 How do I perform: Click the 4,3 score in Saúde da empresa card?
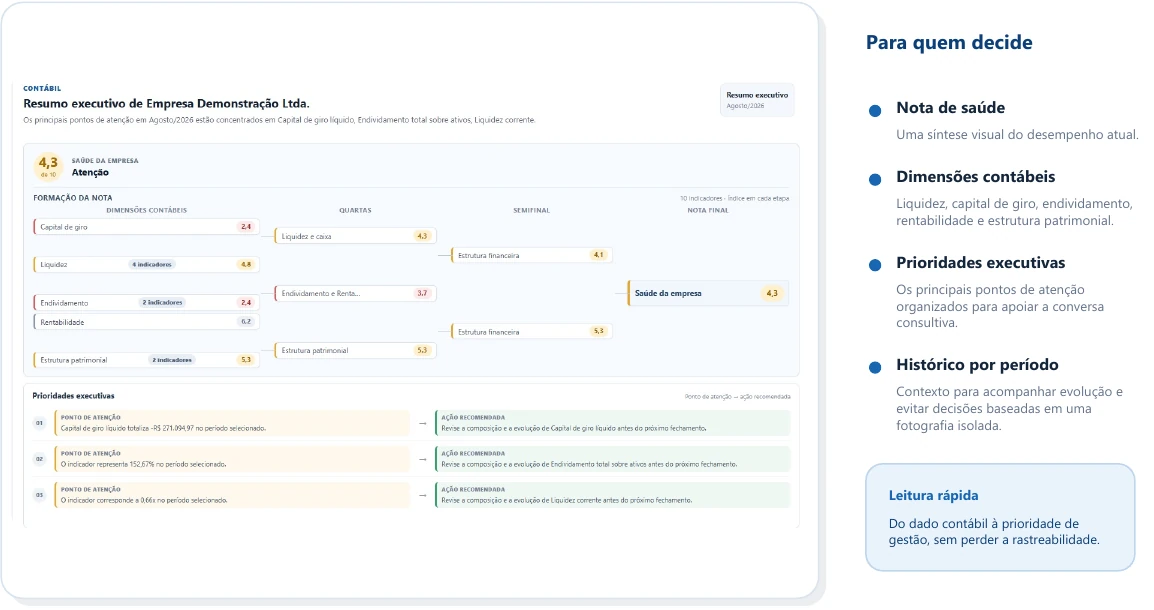771,293
